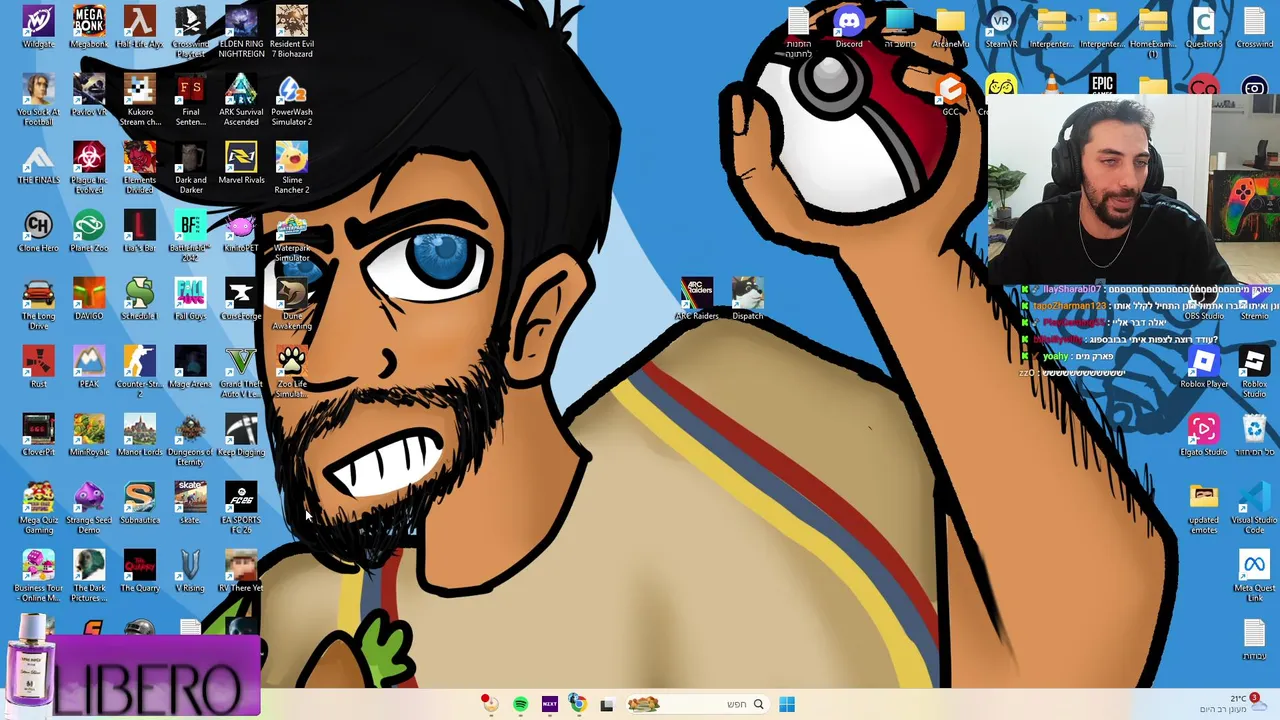Open Elden Ring Nightreign shortcut

[241, 31]
